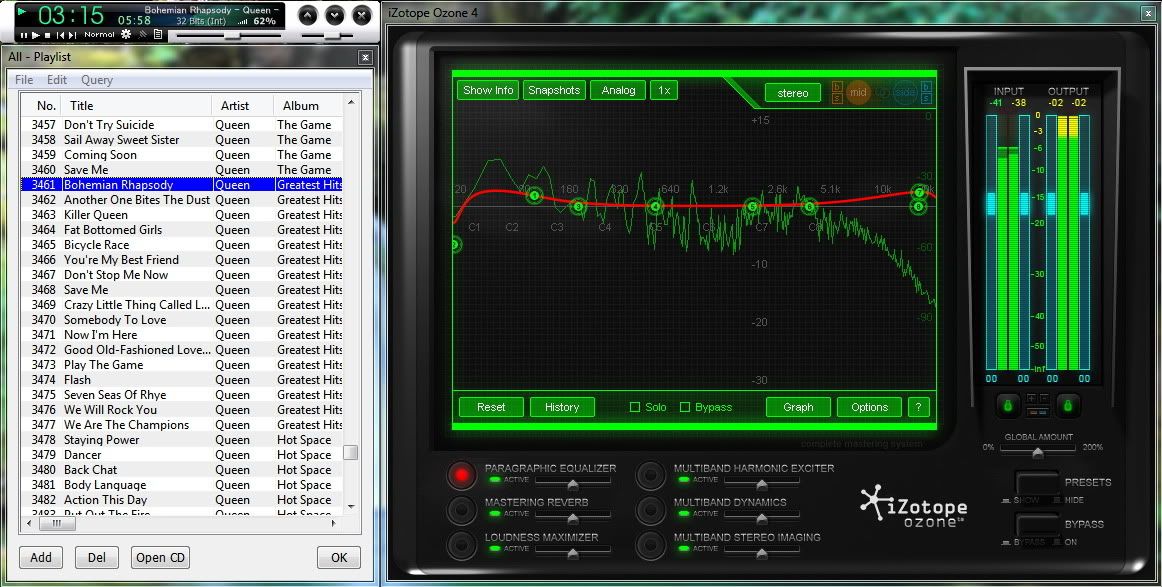1162x587 pixels.
Task: Click the playlist icon in the player
Action: 158,34
